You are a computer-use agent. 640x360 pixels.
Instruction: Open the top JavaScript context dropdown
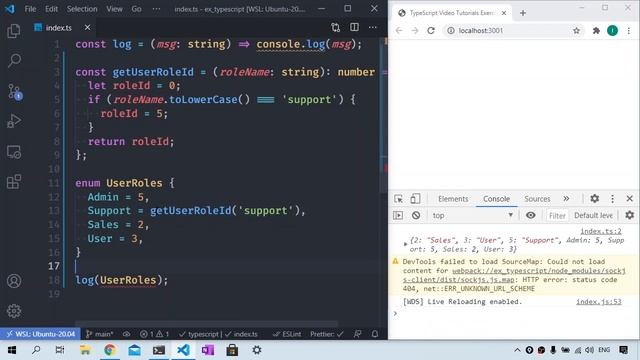point(473,215)
